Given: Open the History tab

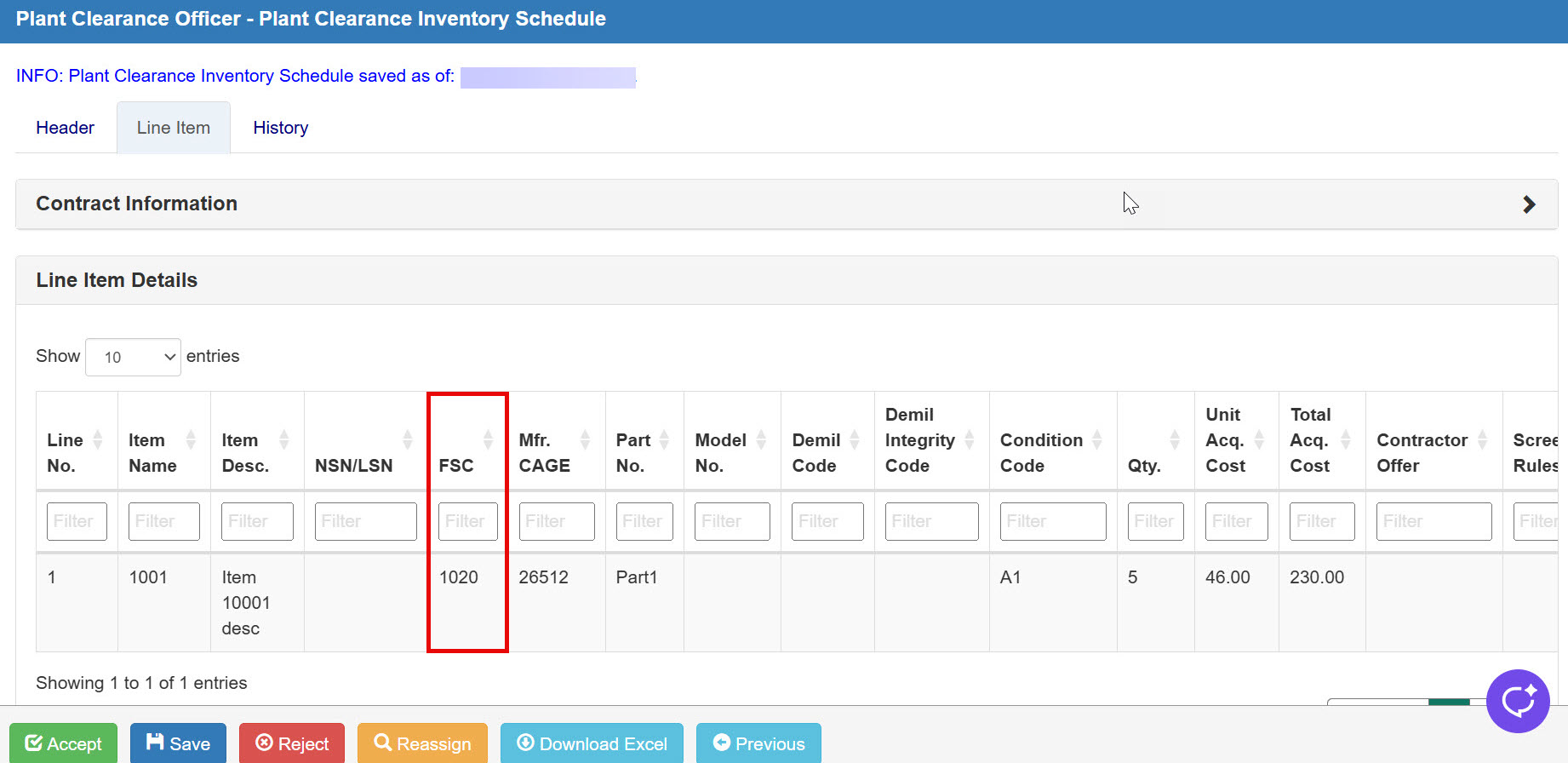Looking at the screenshot, I should 281,128.
